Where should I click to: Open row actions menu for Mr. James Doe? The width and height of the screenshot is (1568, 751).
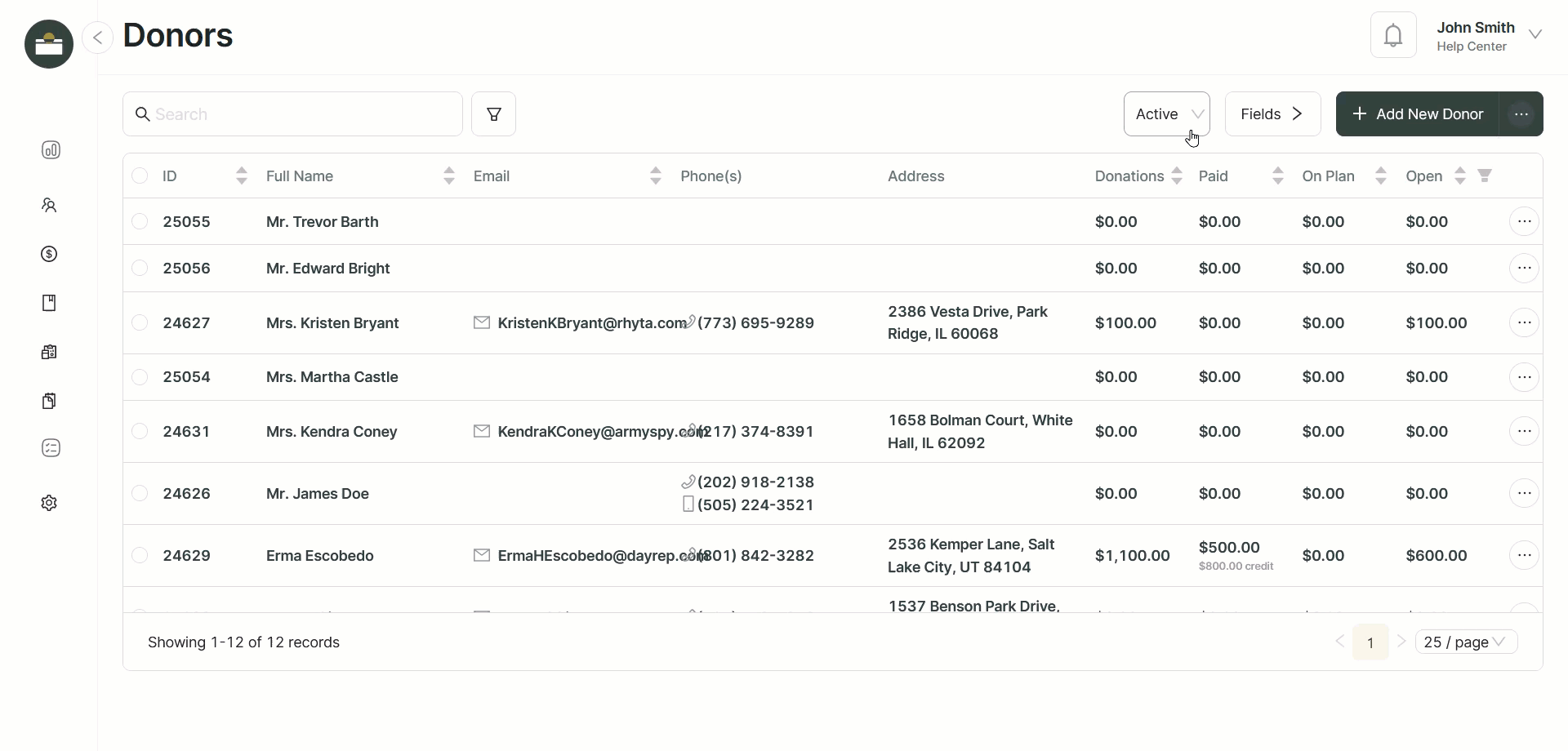[1524, 493]
